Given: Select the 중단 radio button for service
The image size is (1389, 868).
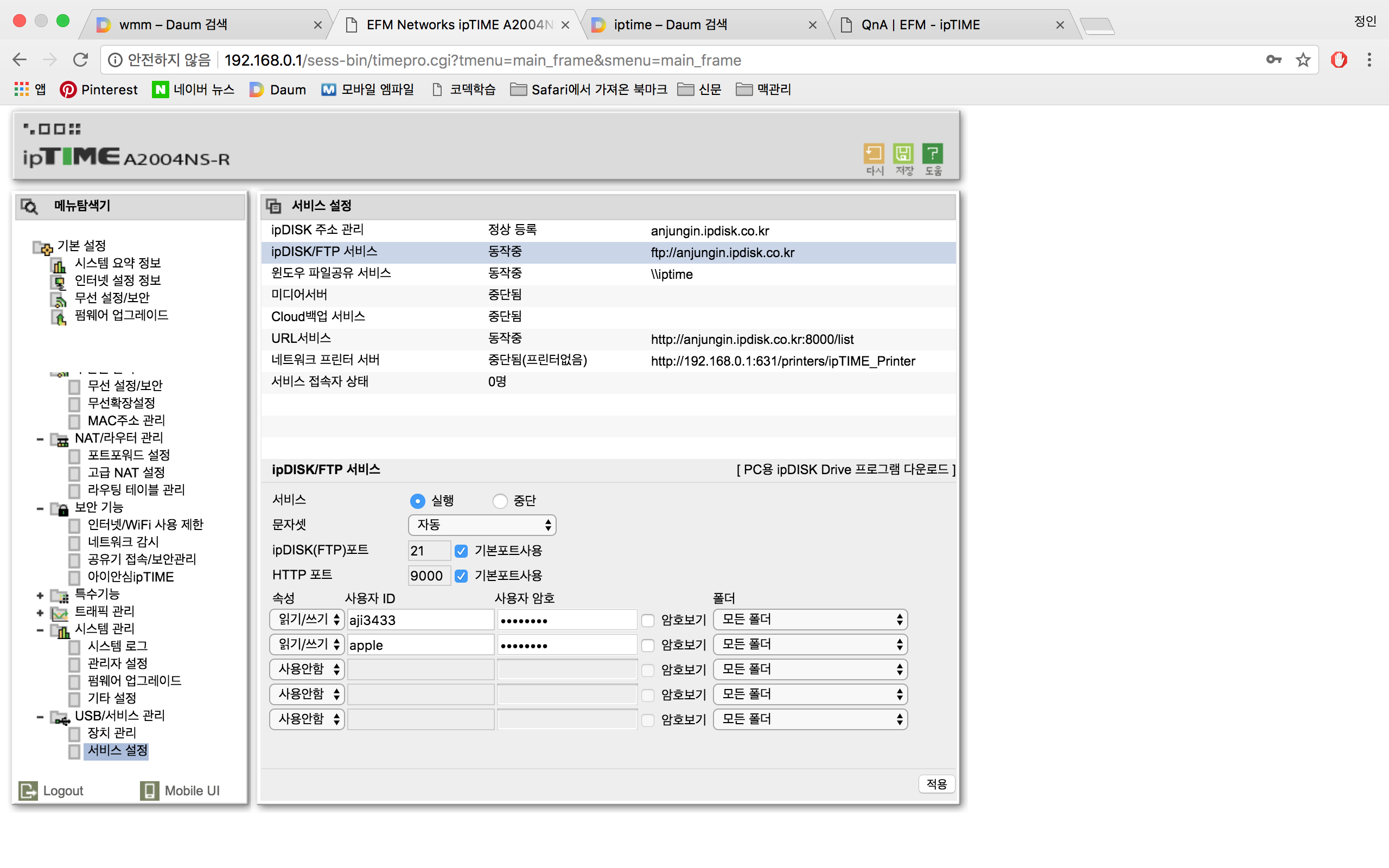Looking at the screenshot, I should tap(500, 501).
